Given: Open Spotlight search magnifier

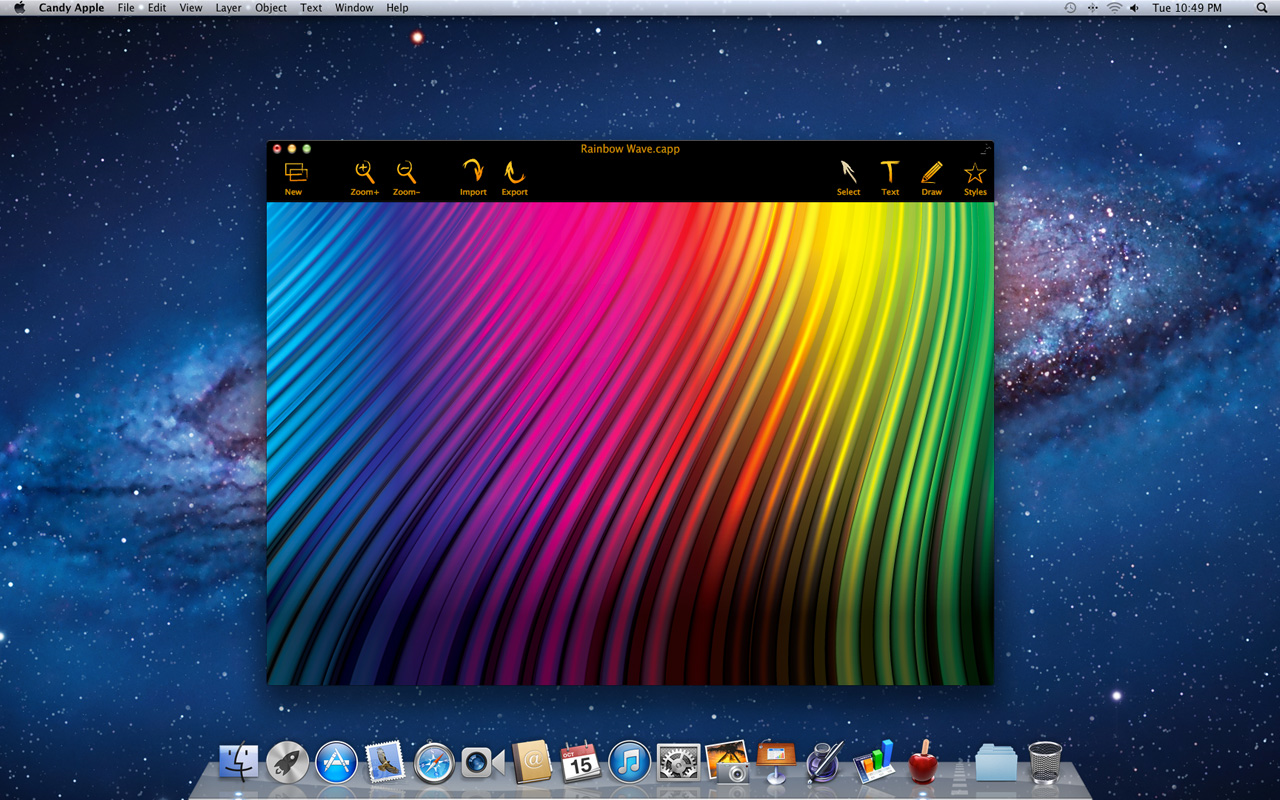Looking at the screenshot, I should point(1261,8).
